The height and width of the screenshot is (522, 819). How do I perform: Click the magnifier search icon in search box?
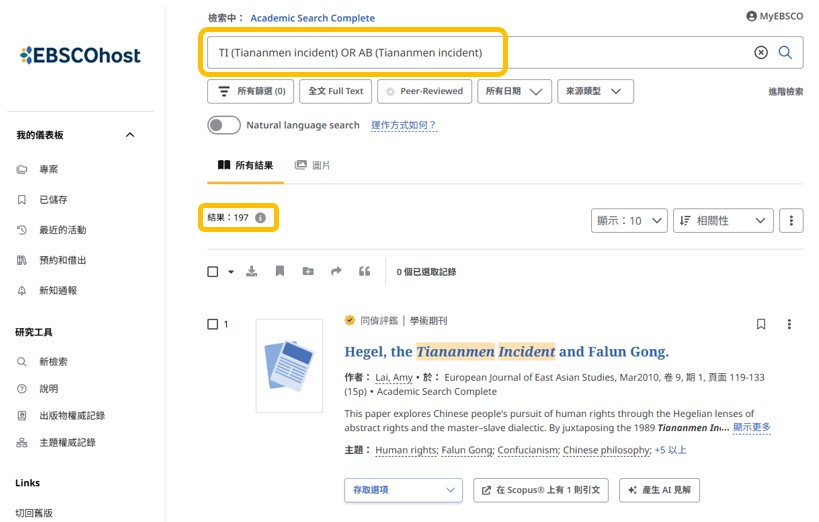click(785, 53)
